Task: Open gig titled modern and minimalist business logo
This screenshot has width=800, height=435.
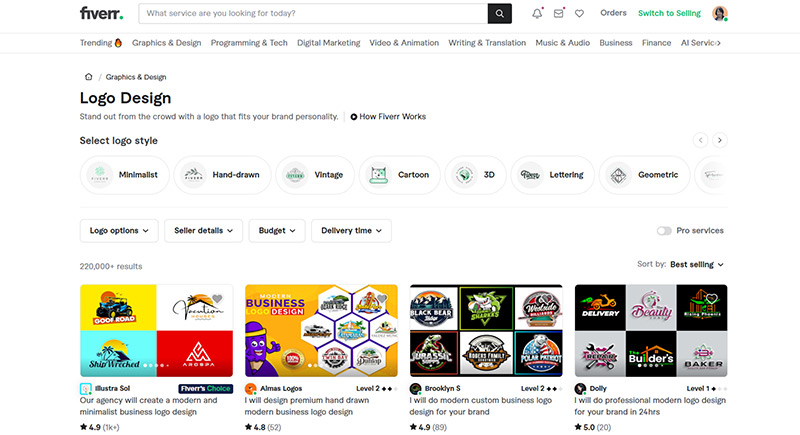Action: [x=148, y=406]
